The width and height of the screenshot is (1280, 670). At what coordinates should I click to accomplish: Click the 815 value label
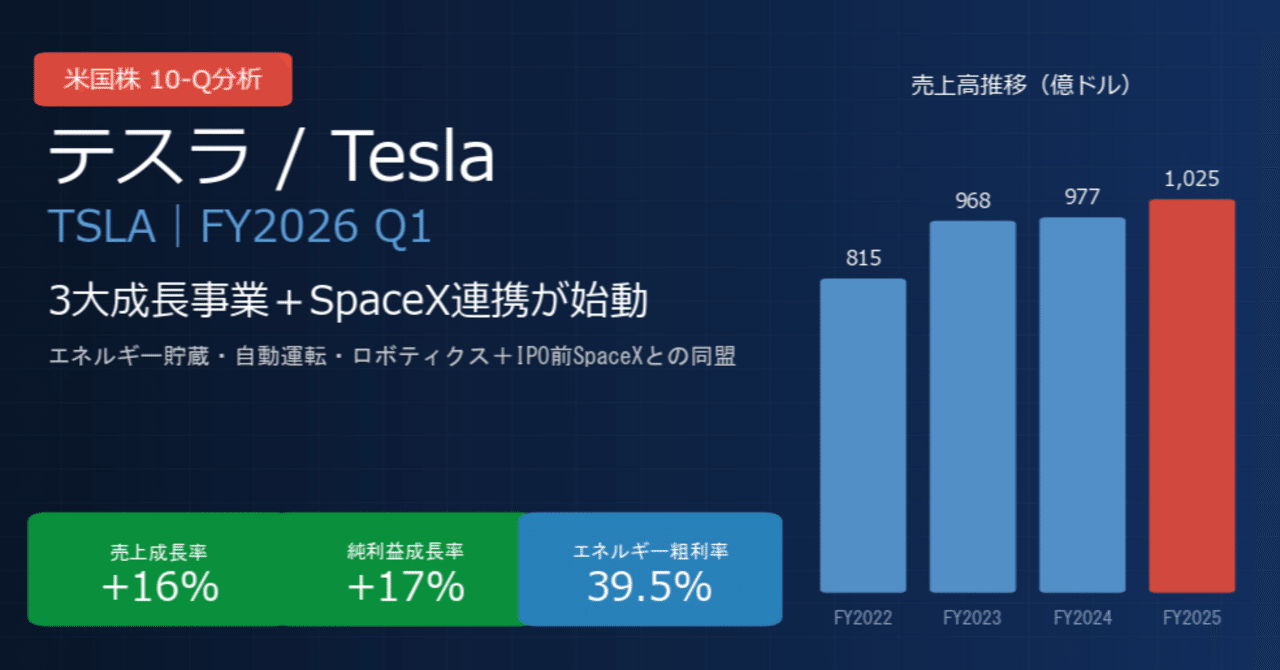click(863, 258)
